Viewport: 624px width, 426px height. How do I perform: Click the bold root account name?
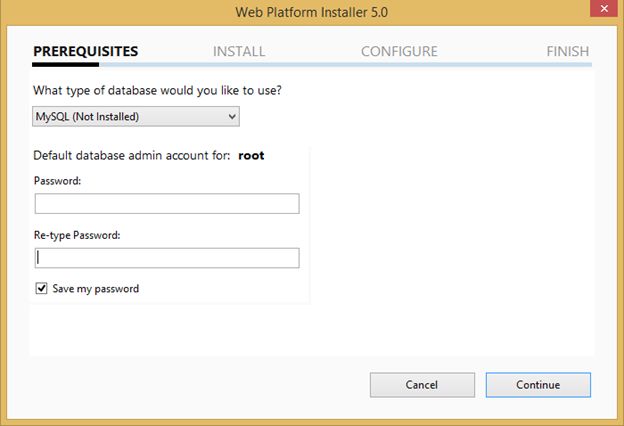[251, 155]
